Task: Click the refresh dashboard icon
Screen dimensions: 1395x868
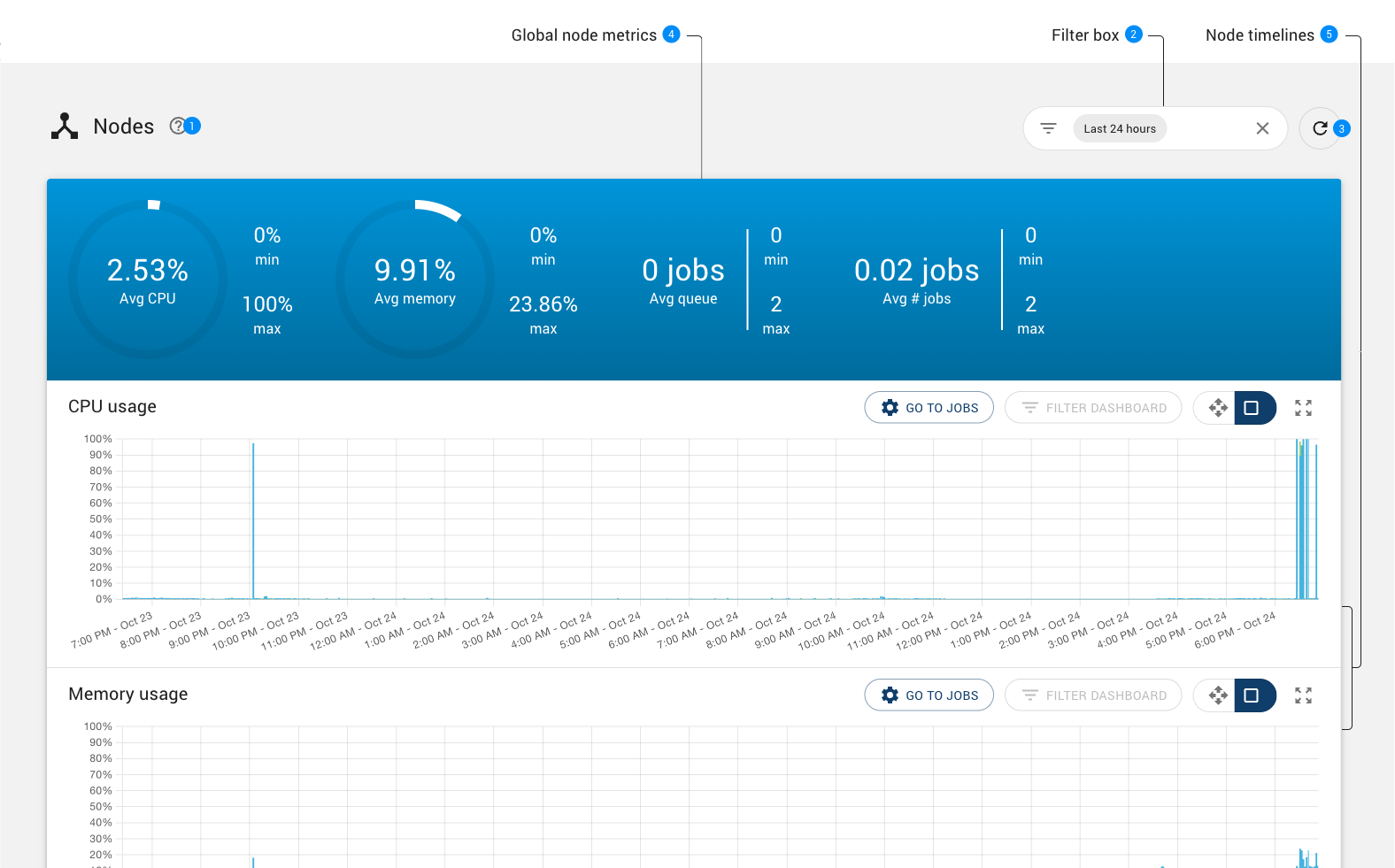Action: (x=1319, y=128)
